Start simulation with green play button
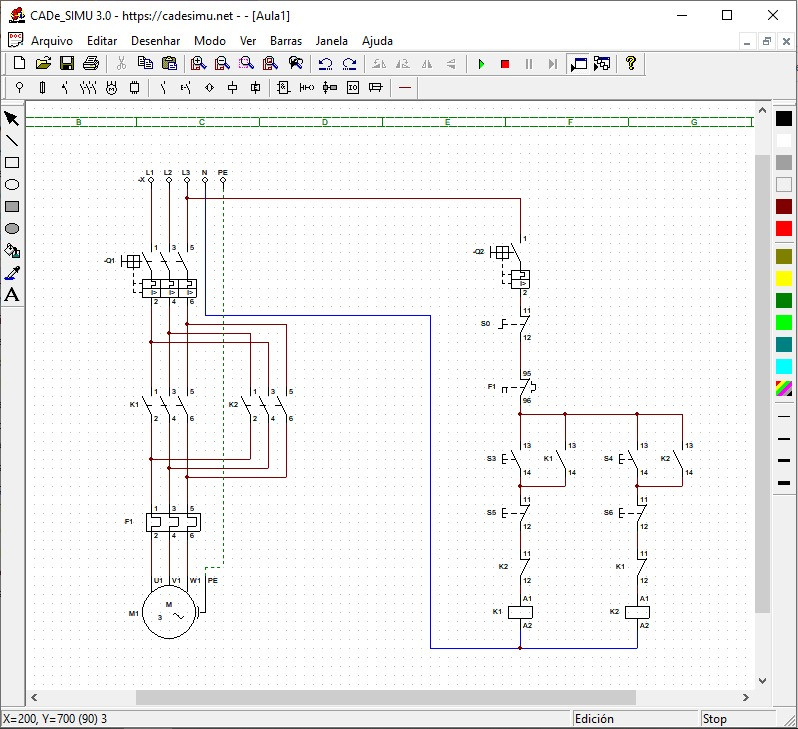The width and height of the screenshot is (798, 729). click(481, 64)
